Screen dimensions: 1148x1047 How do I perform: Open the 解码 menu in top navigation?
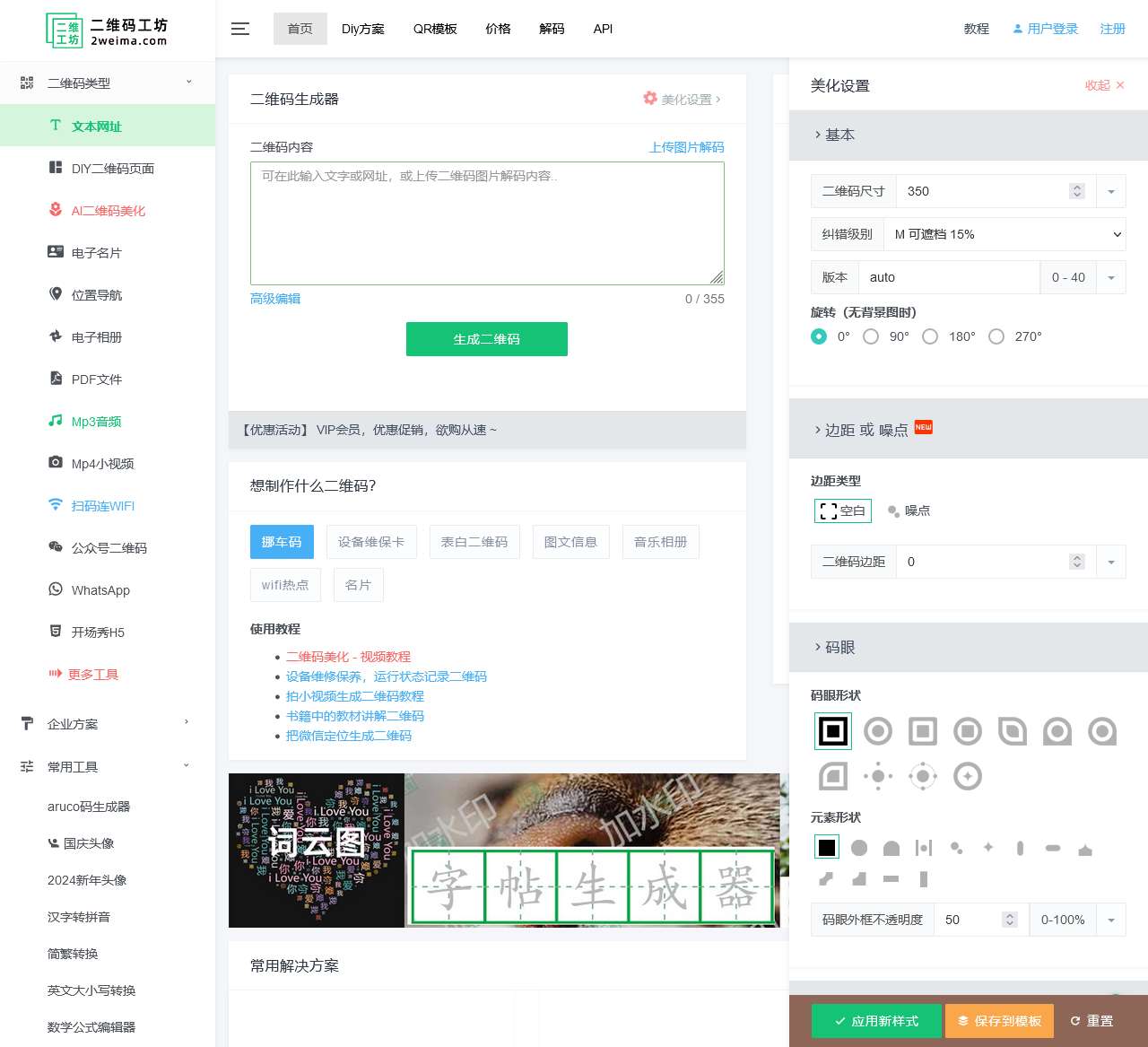click(x=552, y=29)
